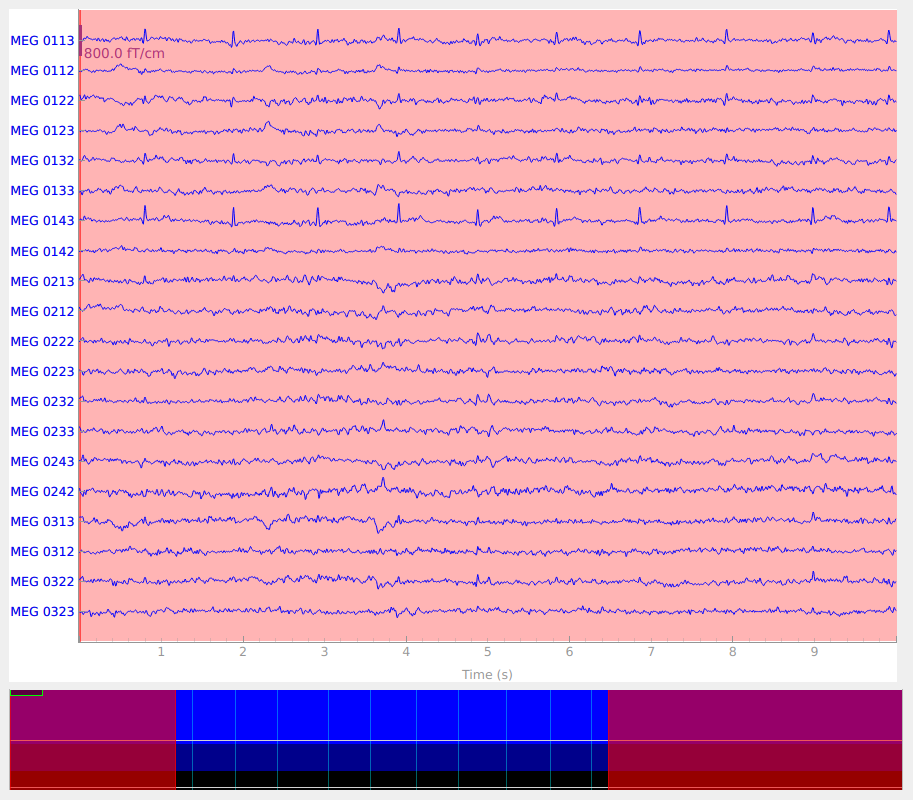Click the 9 second tick on time axis
913x800 pixels.
coord(814,652)
